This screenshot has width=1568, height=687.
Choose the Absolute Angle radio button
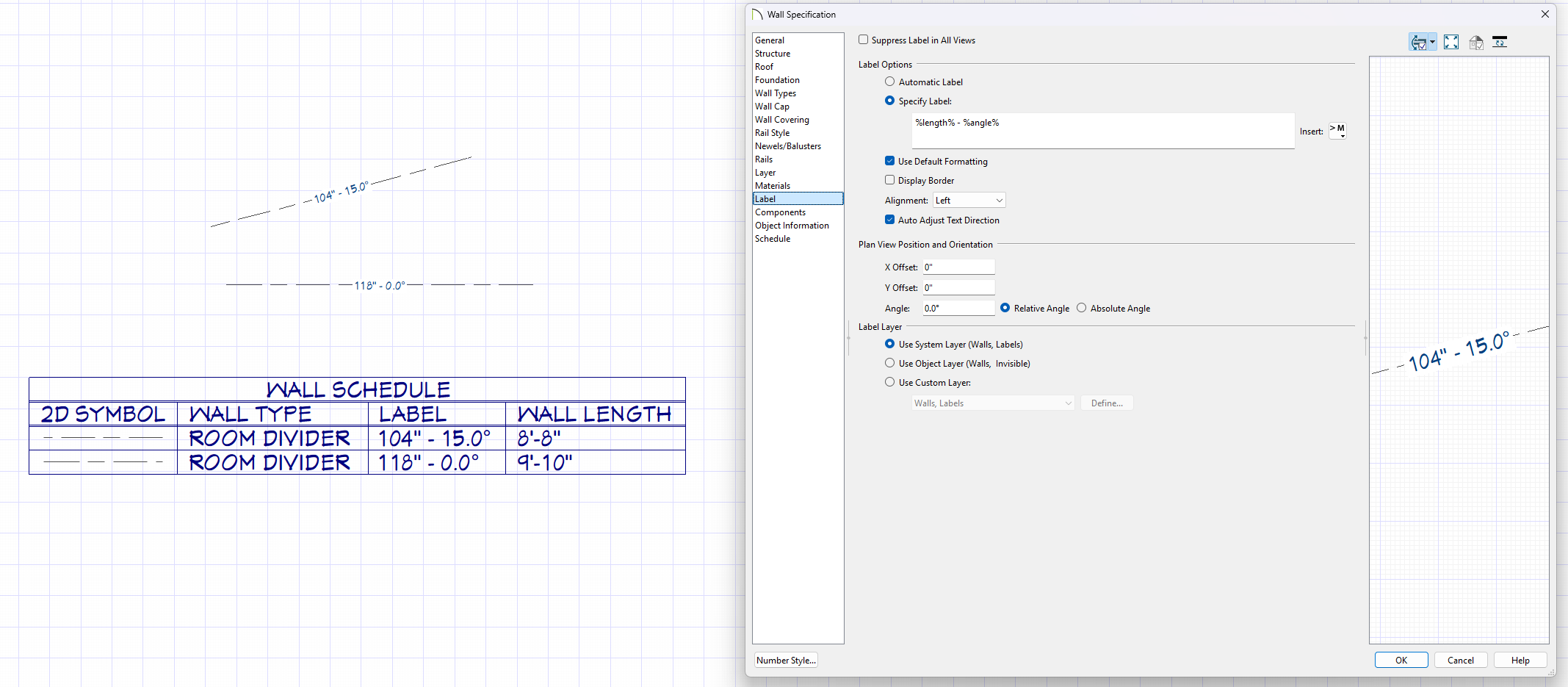point(1081,308)
